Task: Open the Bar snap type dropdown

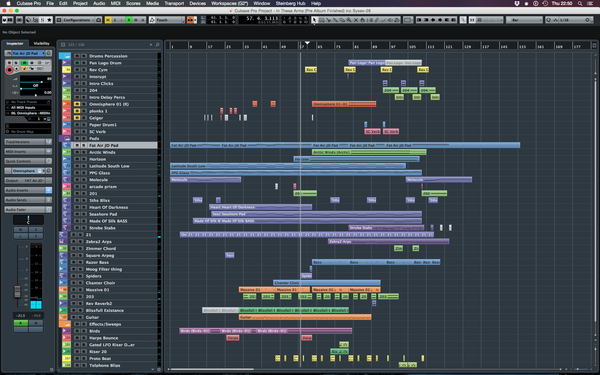Action: point(524,20)
